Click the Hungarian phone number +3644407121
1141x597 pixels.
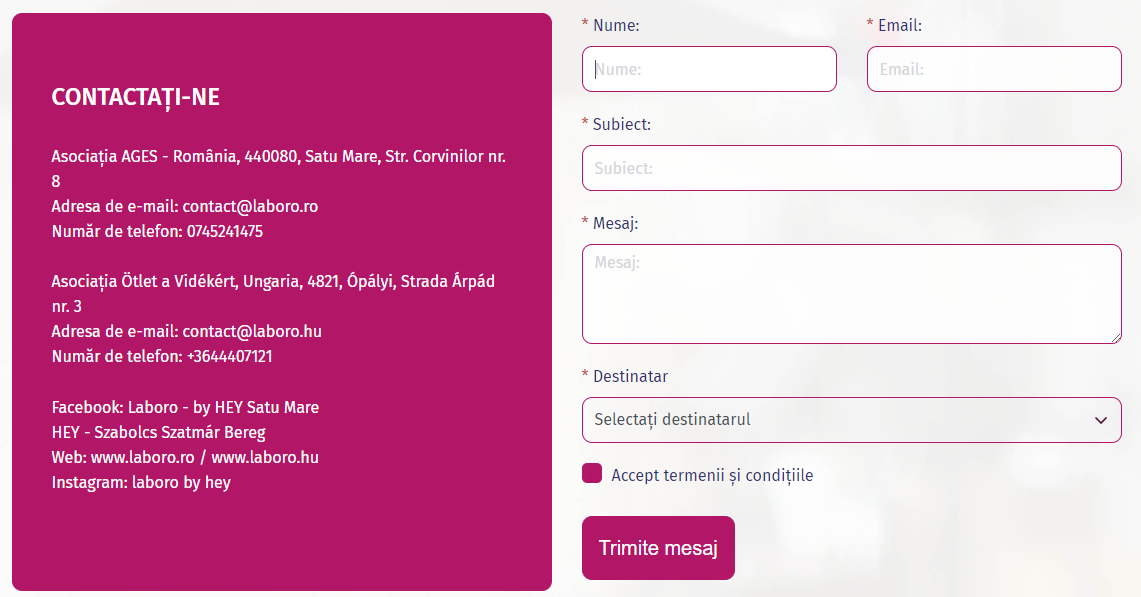[x=229, y=356]
